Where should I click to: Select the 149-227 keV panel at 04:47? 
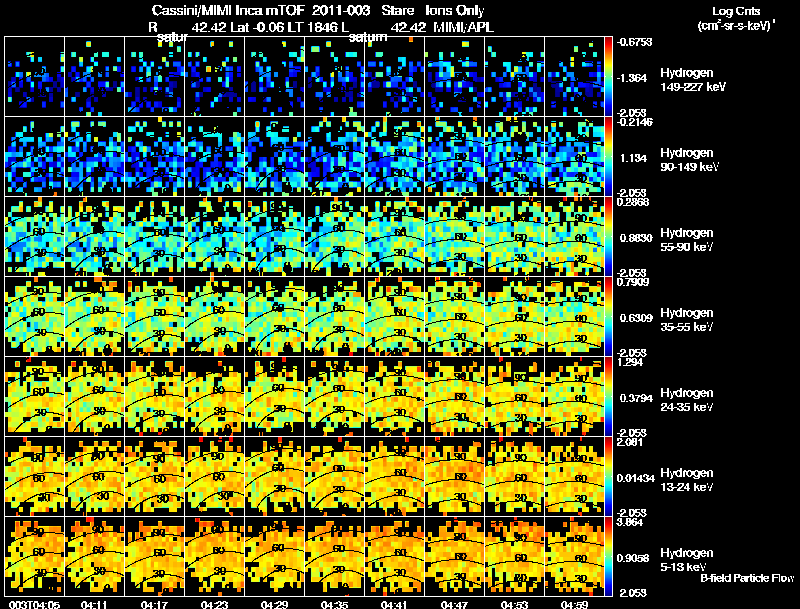pyautogui.click(x=454, y=77)
